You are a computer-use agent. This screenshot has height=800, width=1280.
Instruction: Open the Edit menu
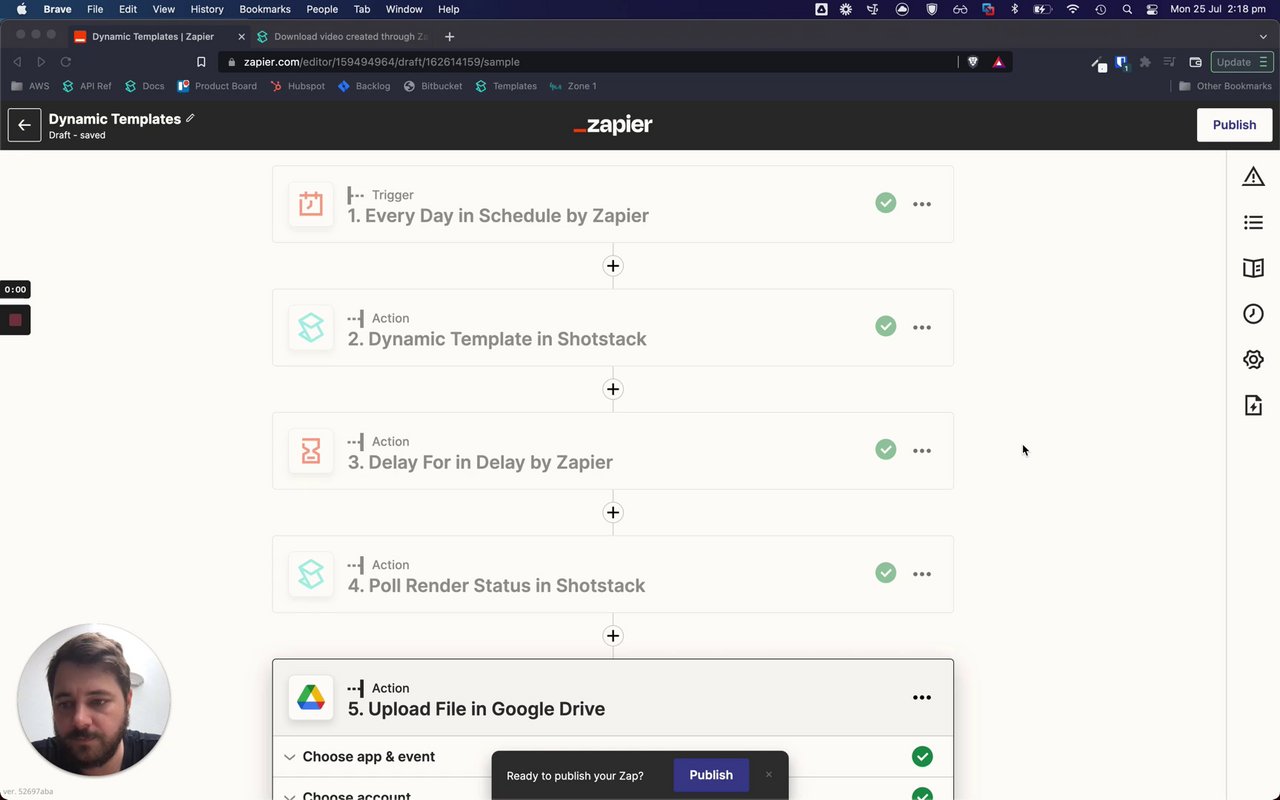(128, 9)
